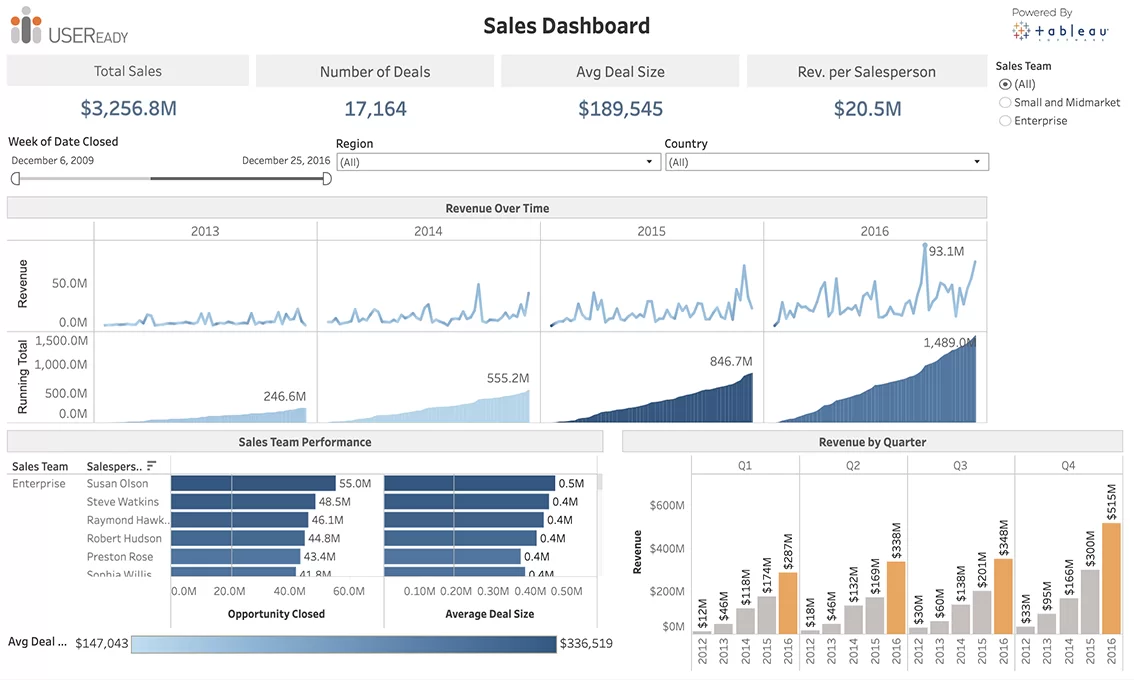
Task: Click the Opportunity Closed axis title
Action: tap(276, 614)
